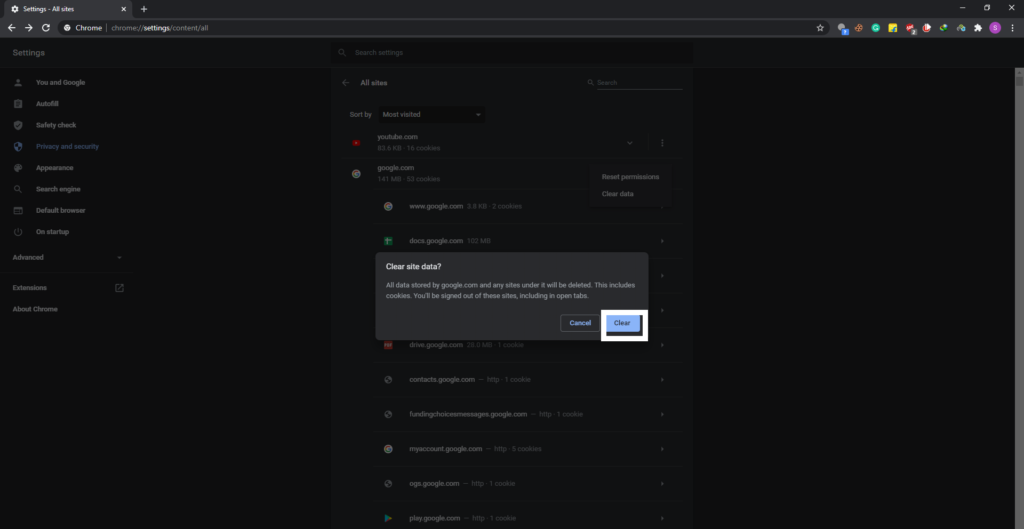Open the Extensions link in sidebar

pyautogui.click(x=67, y=288)
